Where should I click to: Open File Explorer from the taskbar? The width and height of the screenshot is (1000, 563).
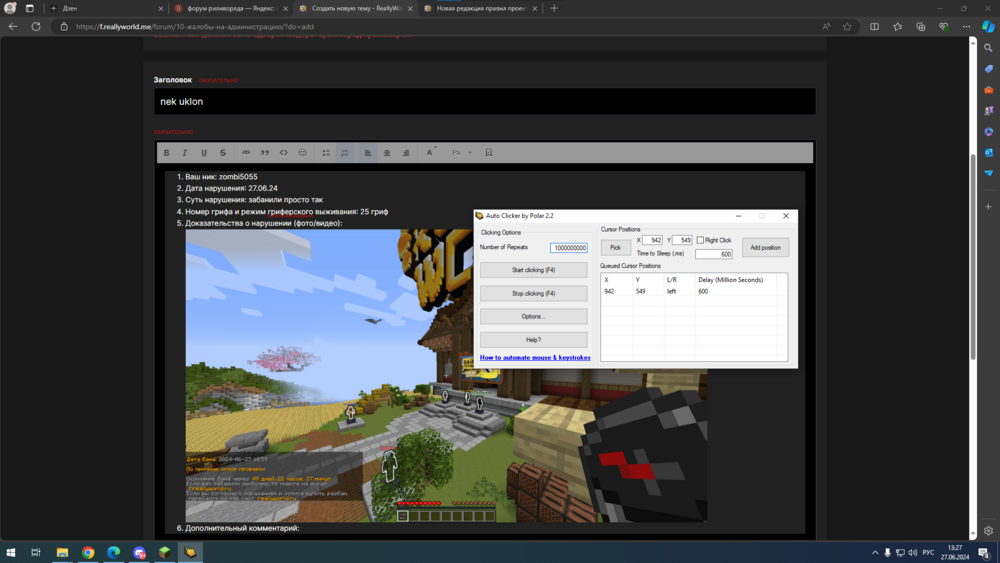62,552
